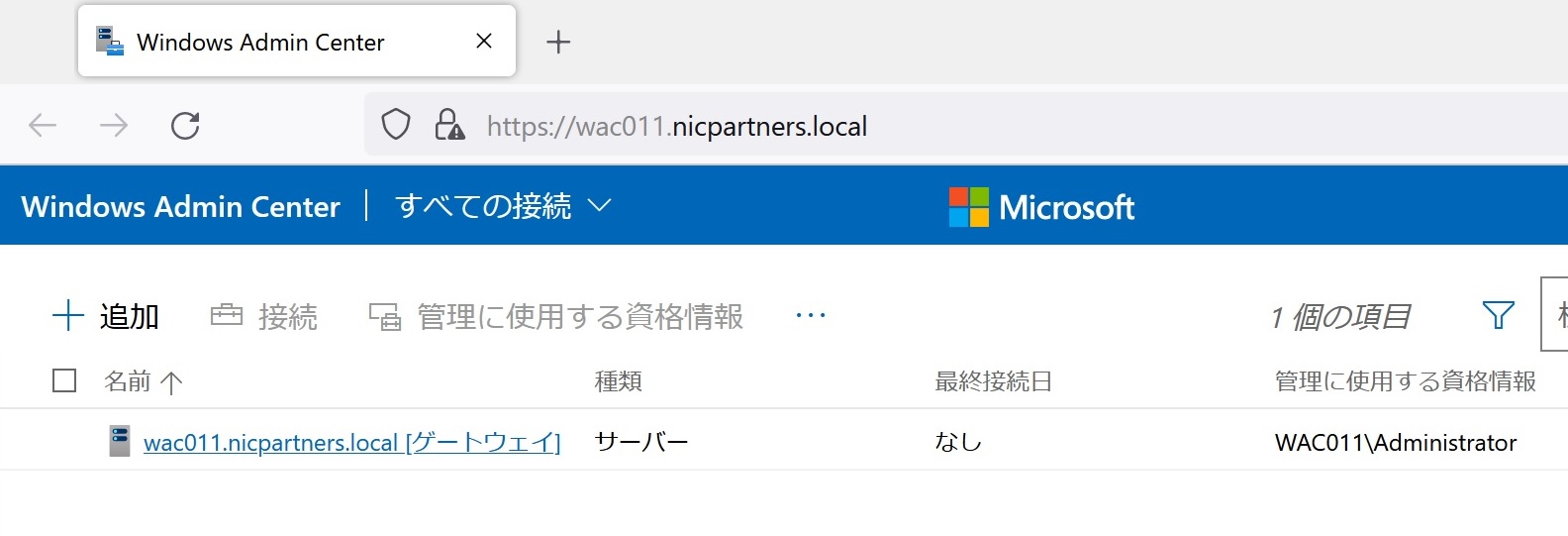
Task: Sort by 管理に使用する資格情報 column header
Action: (1406, 381)
